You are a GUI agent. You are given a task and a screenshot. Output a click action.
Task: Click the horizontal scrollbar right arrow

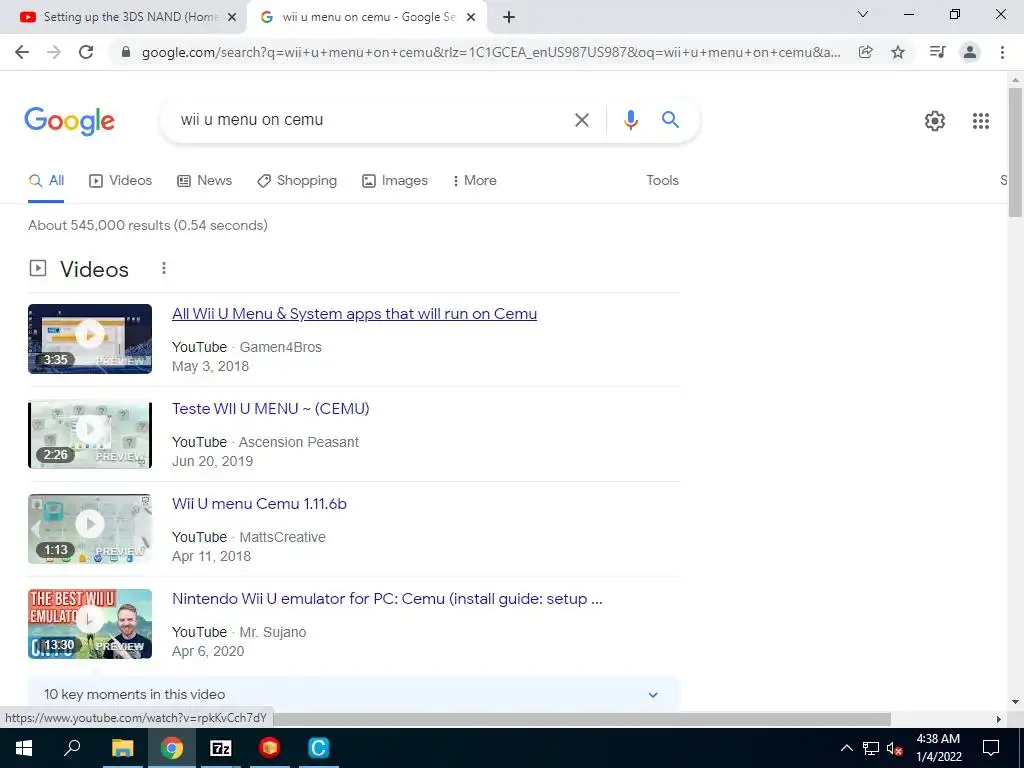[999, 719]
